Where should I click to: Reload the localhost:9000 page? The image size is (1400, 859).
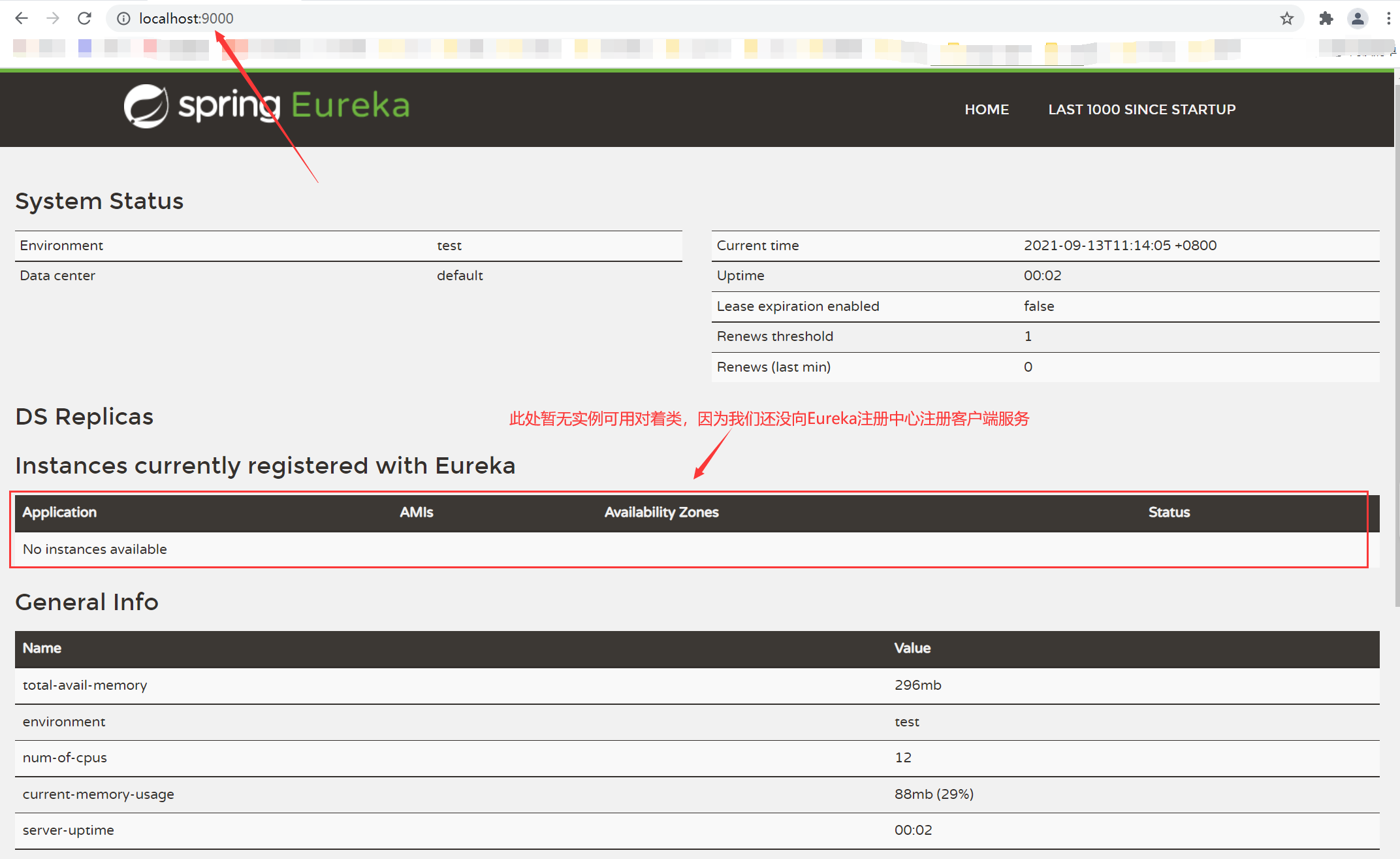(x=84, y=18)
